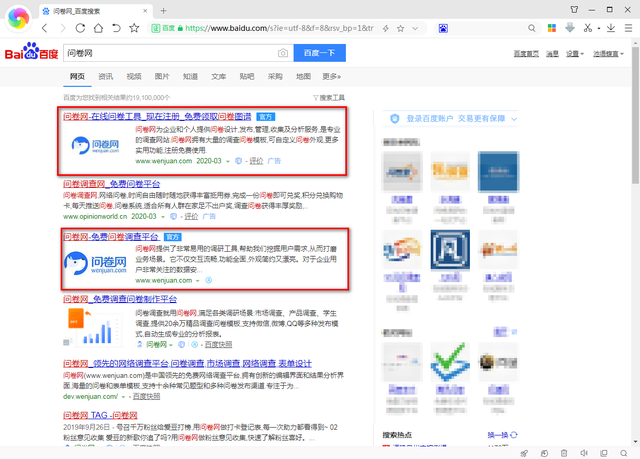Open the browser home page icon
The width and height of the screenshot is (640, 459).
click(98, 28)
